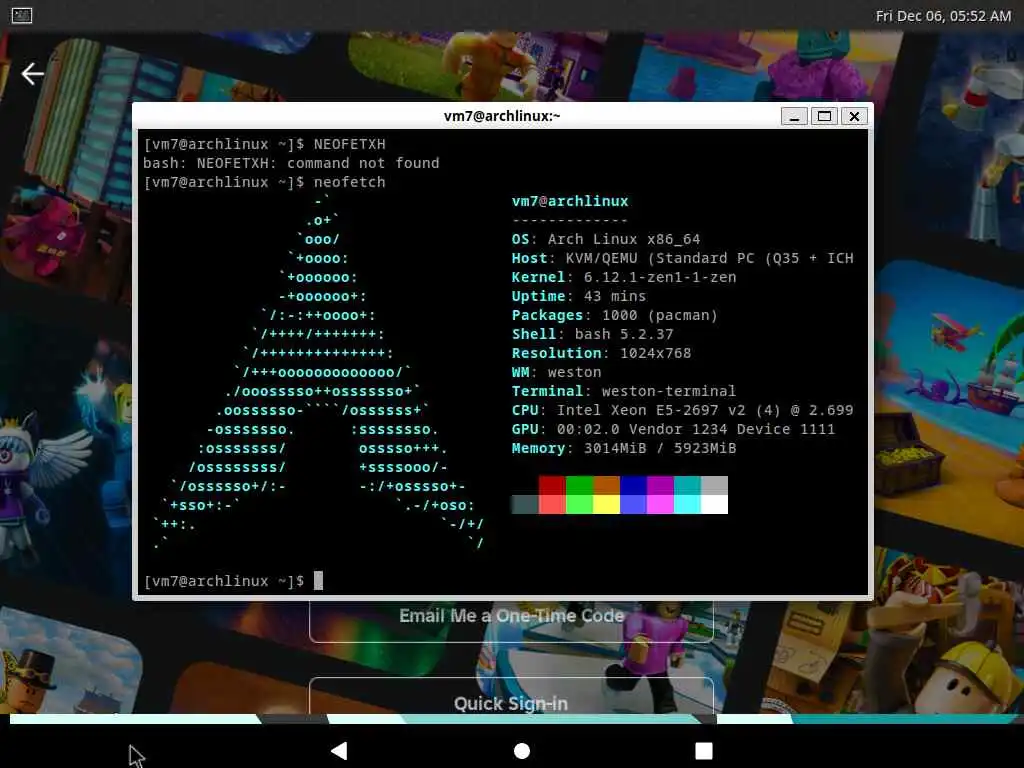Click the CPU: Intel Xeon line

click(x=682, y=409)
